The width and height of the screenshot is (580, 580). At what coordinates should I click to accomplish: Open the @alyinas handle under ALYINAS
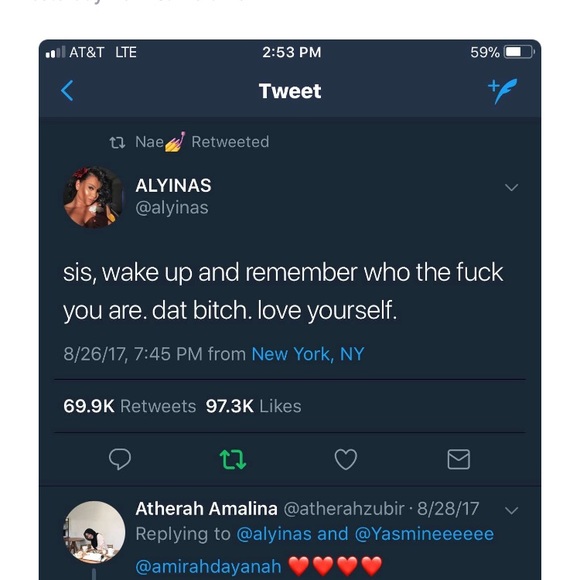pos(172,208)
